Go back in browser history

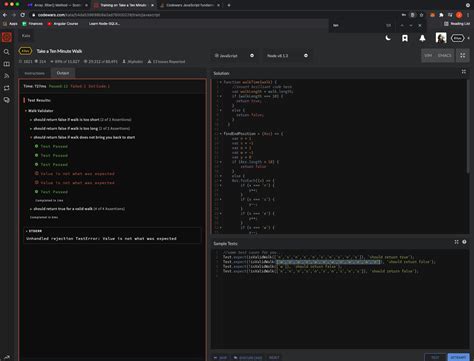tap(5, 15)
